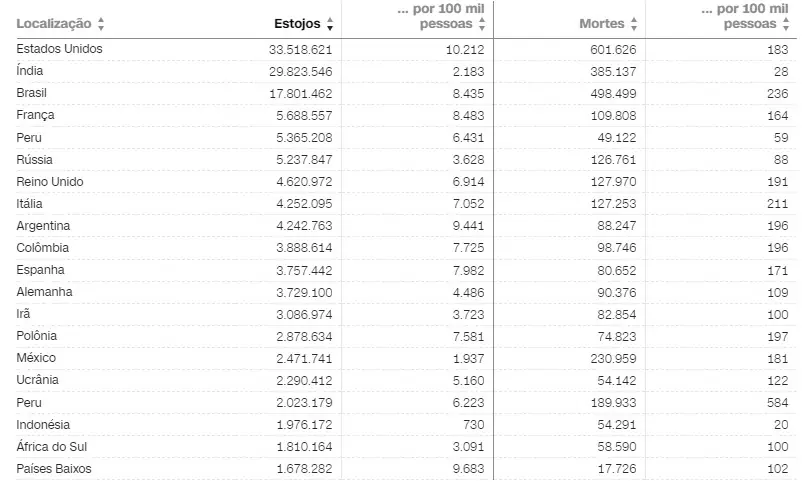This screenshot has height=486, width=808.
Task: Click the Mortes column header label
Action: point(601,23)
